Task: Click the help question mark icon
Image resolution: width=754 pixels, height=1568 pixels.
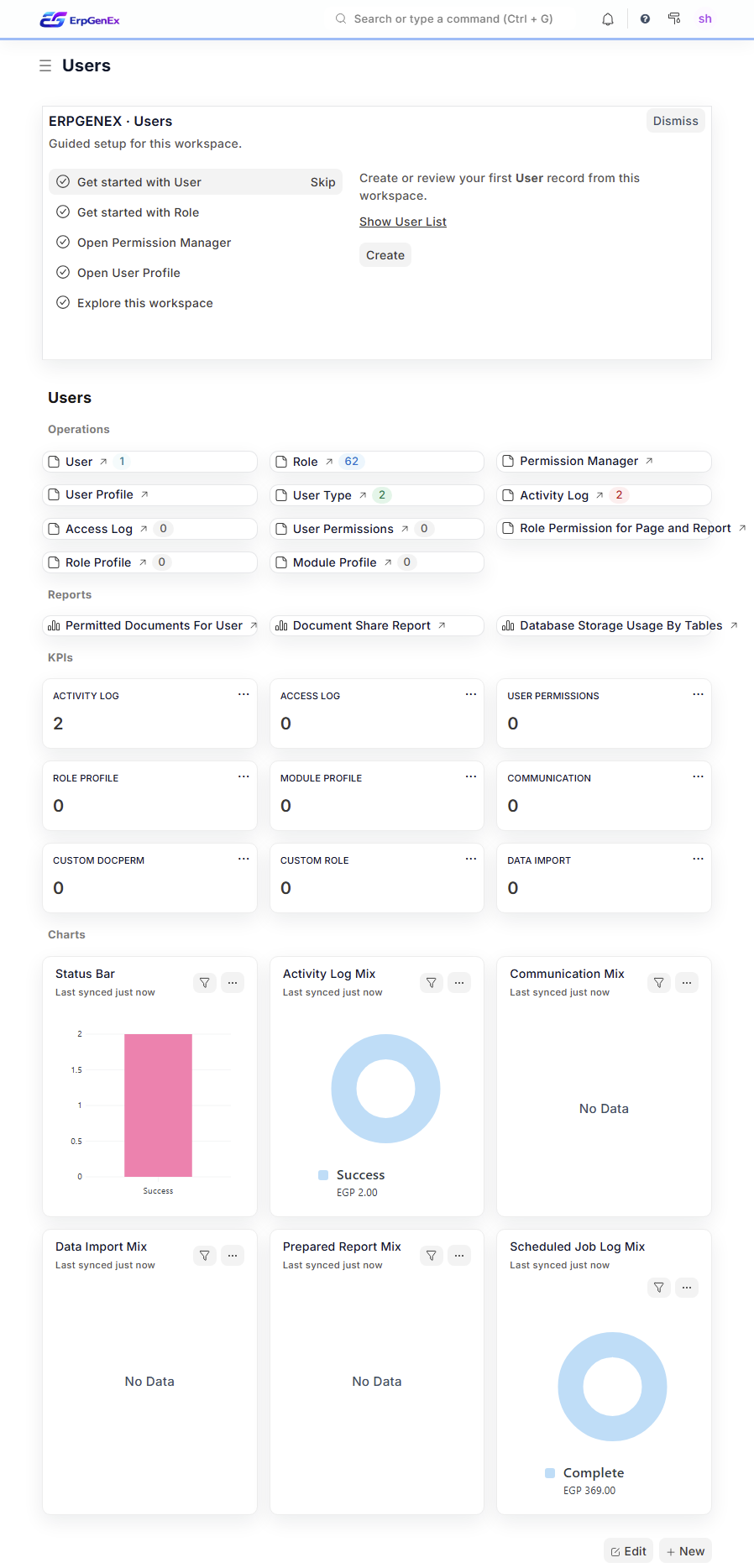Action: click(x=645, y=19)
